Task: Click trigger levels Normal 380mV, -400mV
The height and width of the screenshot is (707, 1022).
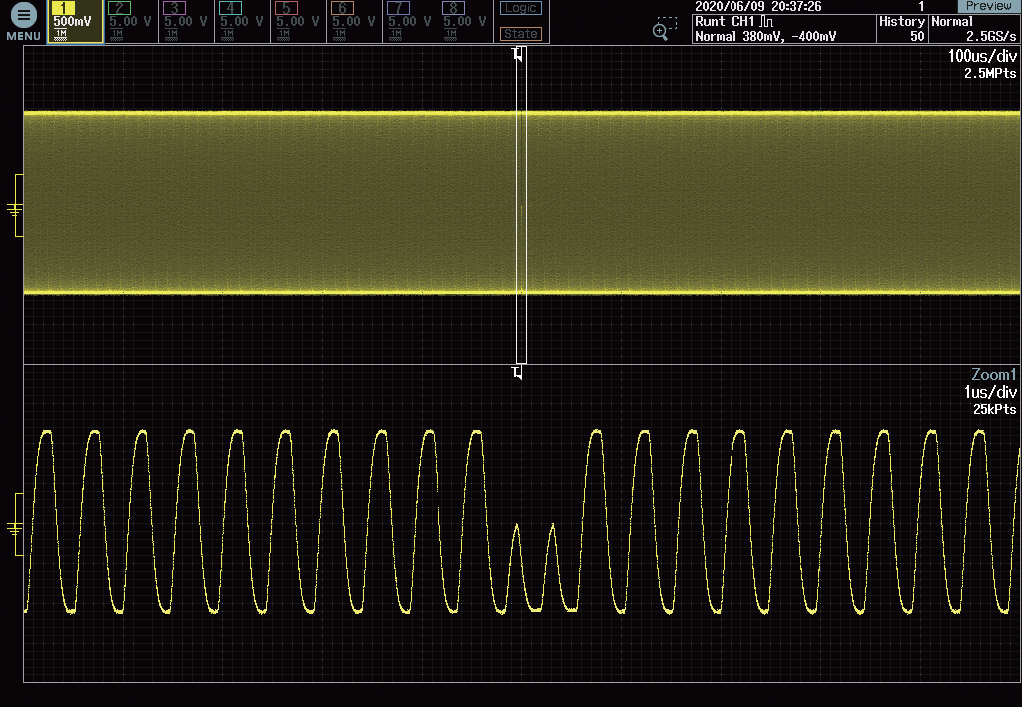Action: click(x=766, y=36)
